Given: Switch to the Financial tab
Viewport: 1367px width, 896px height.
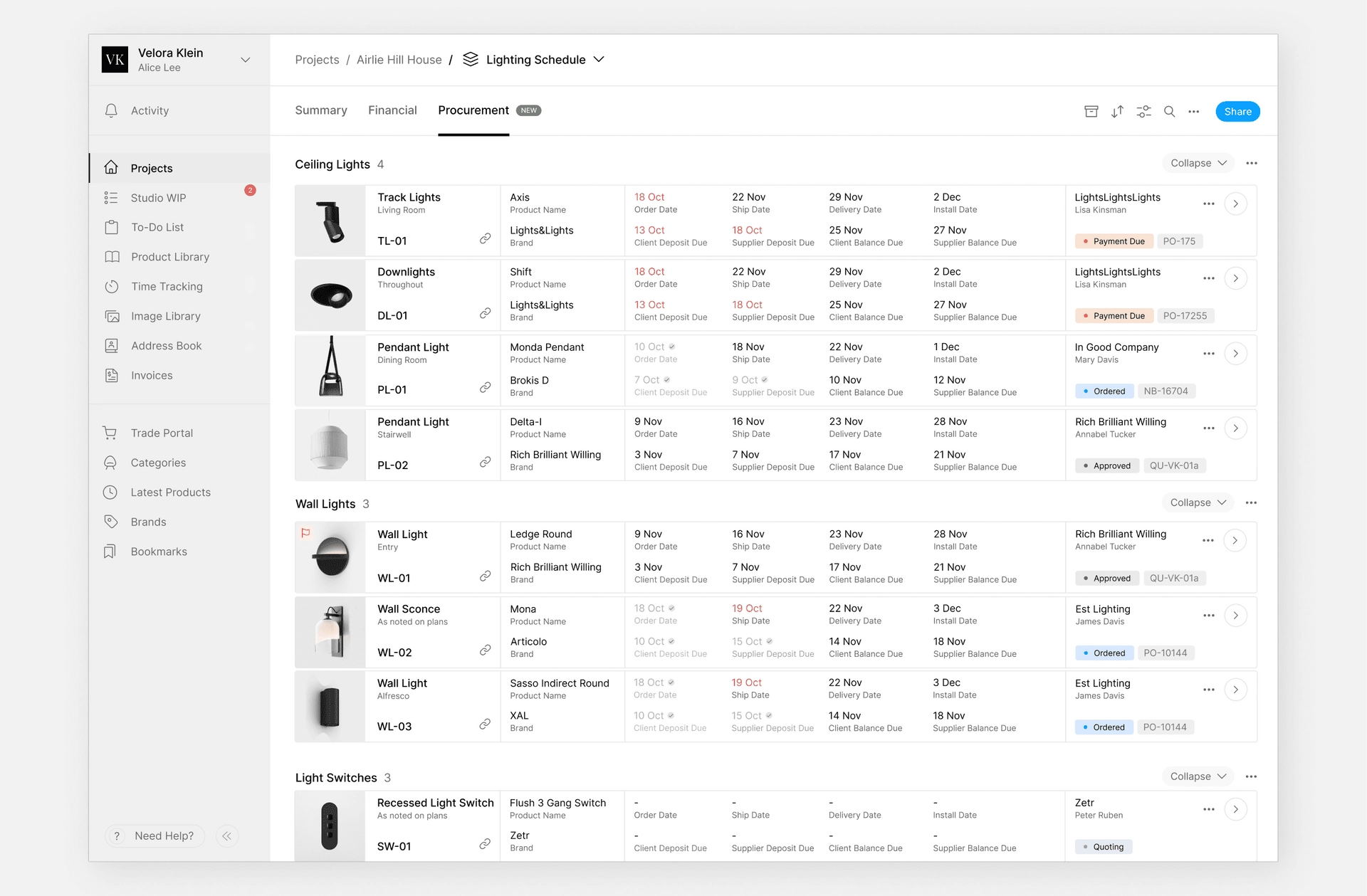Looking at the screenshot, I should [392, 111].
